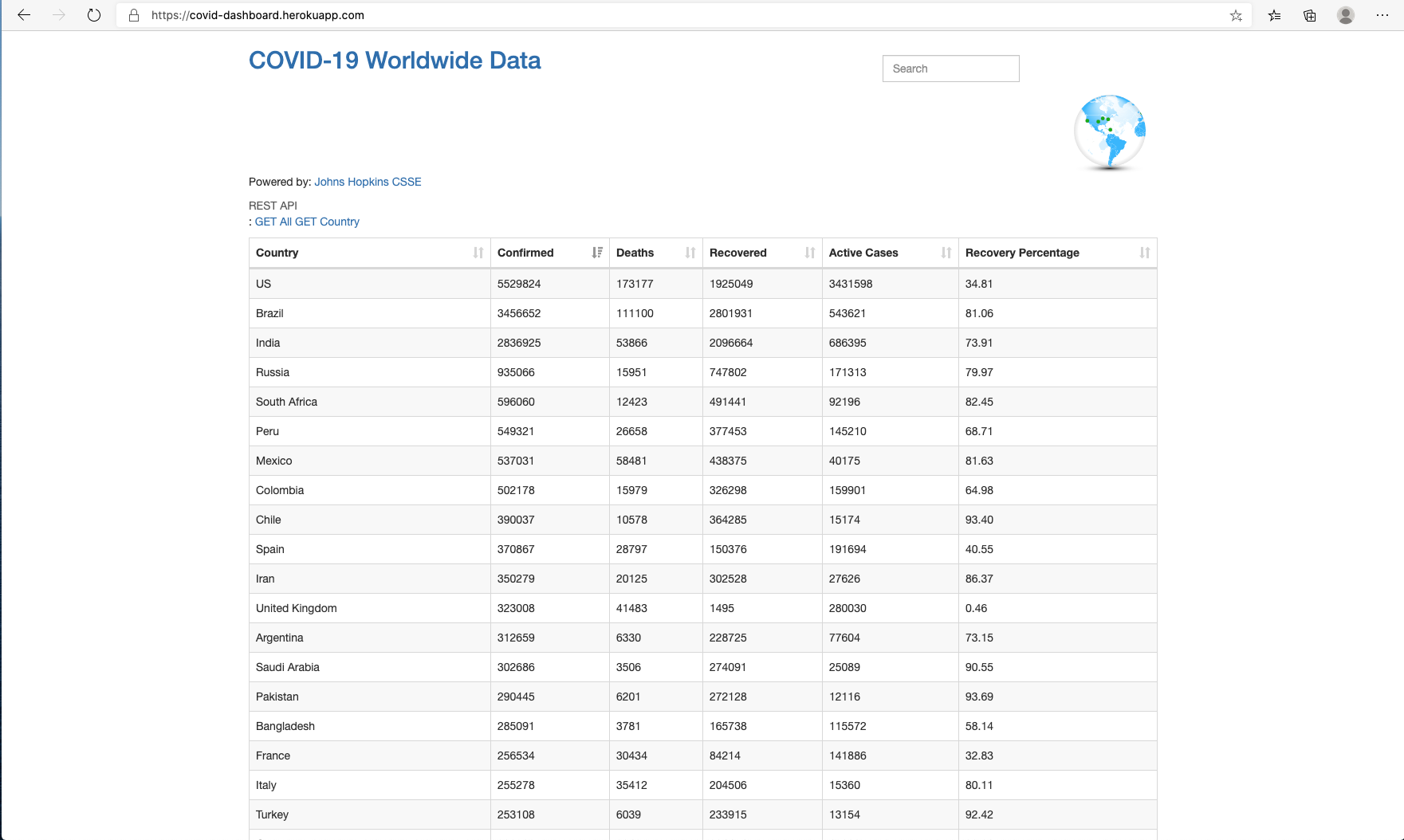Screen dimensions: 1404x840
Task: Click Mexico deaths value 58481
Action: [x=631, y=461]
